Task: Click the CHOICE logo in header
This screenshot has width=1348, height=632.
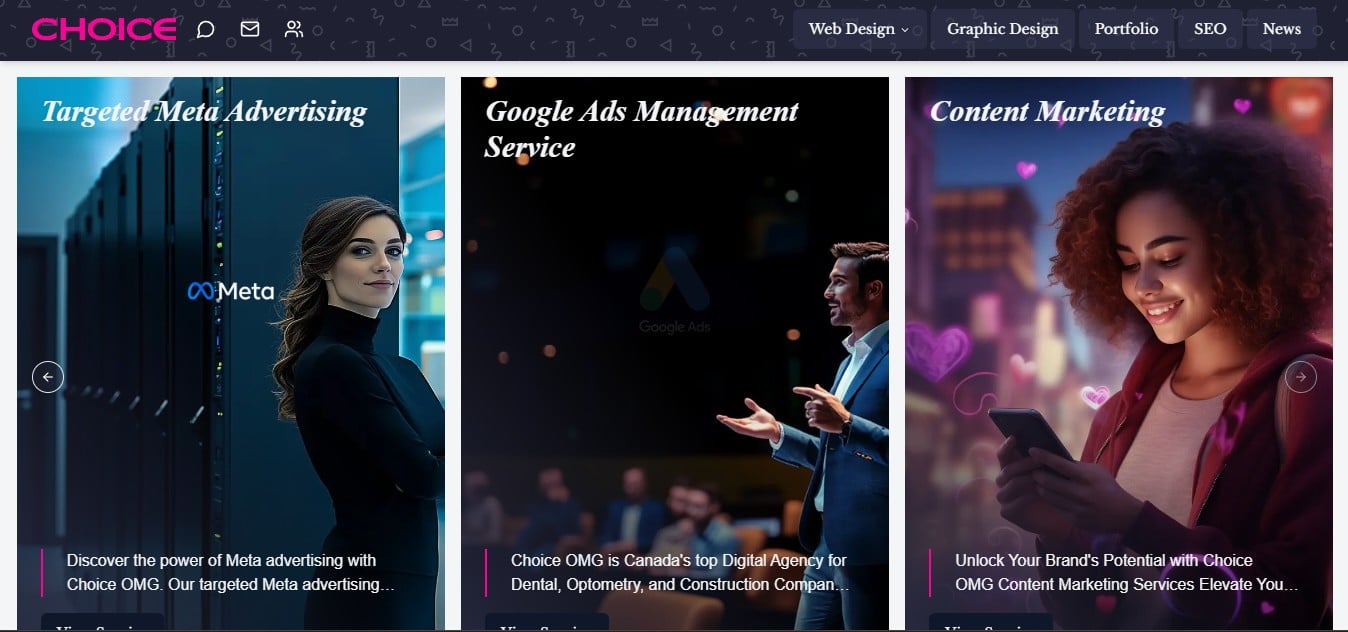Action: click(104, 29)
